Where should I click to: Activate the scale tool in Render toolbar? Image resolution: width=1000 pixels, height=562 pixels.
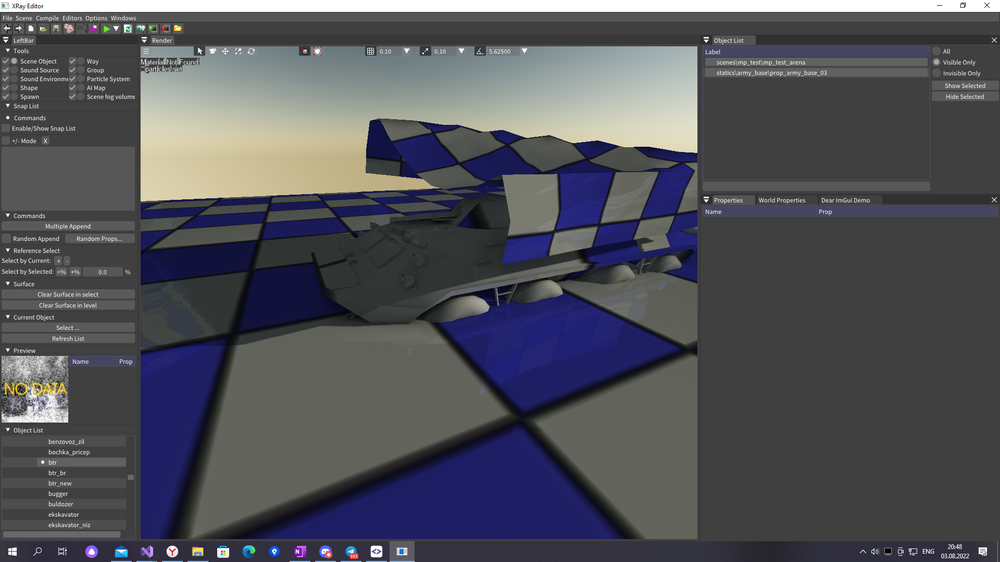(x=238, y=51)
